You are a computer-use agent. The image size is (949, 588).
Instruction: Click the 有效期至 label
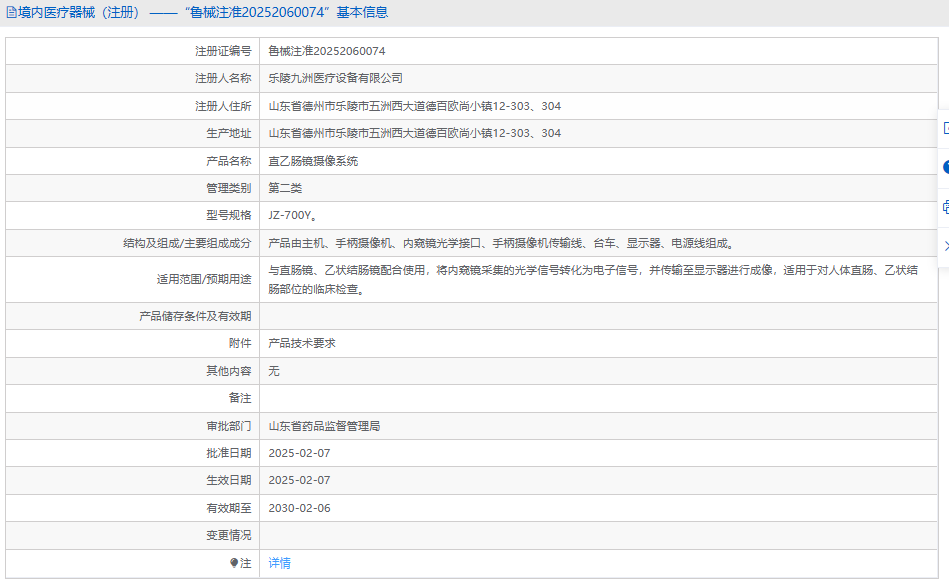point(228,508)
